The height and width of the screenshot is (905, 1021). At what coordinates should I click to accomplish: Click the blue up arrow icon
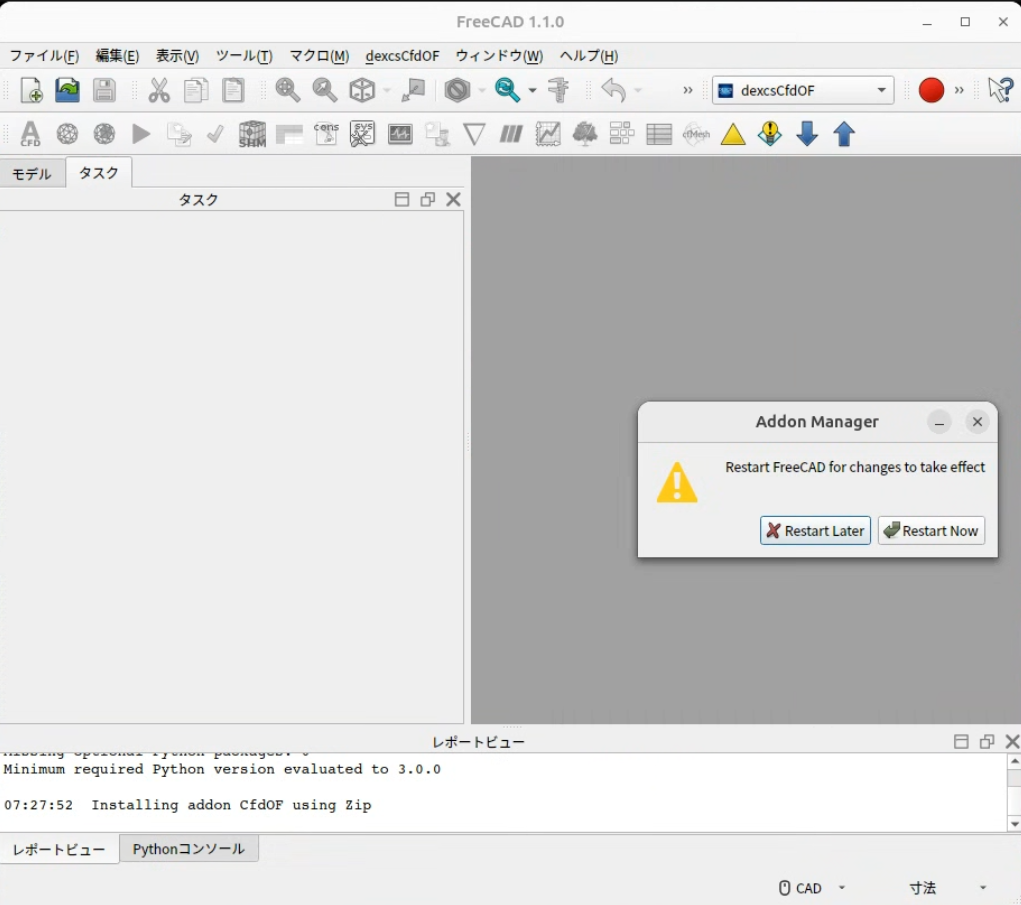click(844, 134)
